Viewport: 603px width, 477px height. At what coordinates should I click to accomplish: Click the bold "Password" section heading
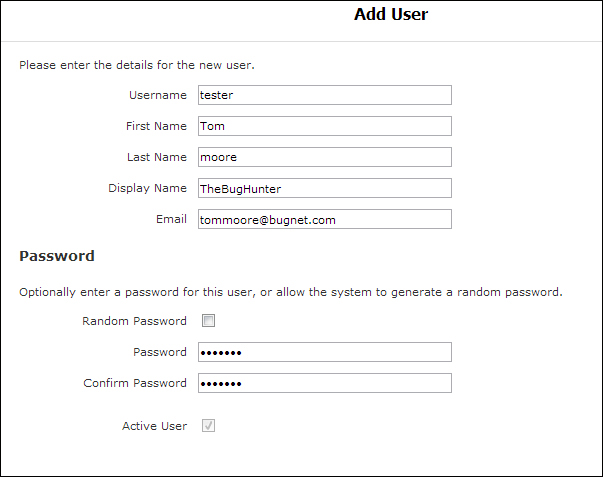click(57, 256)
